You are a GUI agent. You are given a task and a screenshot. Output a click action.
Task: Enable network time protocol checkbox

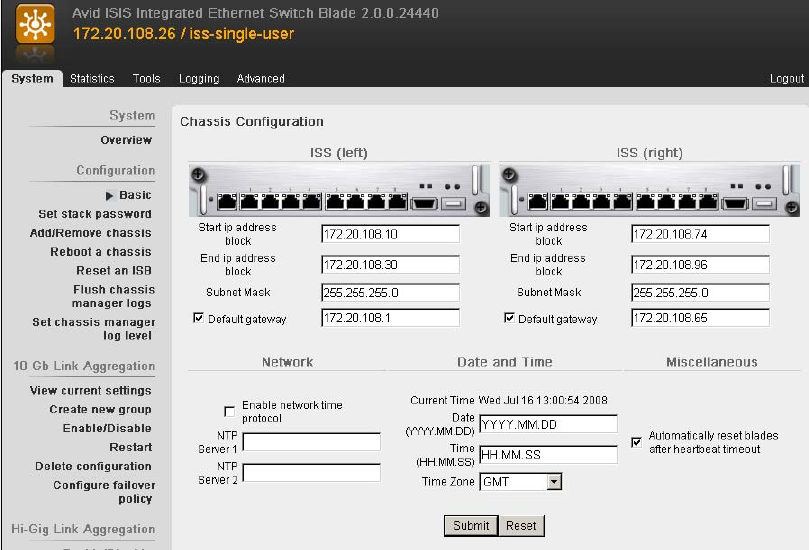pyautogui.click(x=230, y=411)
